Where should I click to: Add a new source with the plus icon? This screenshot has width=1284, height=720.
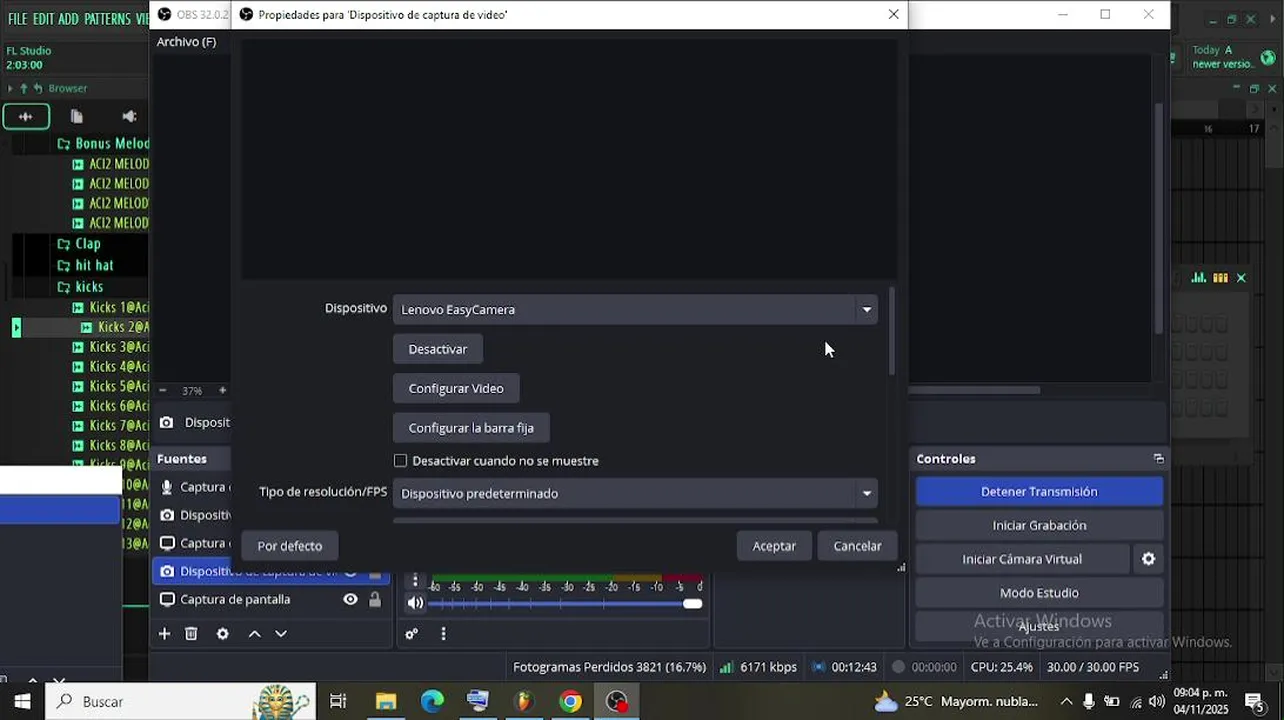click(x=165, y=634)
